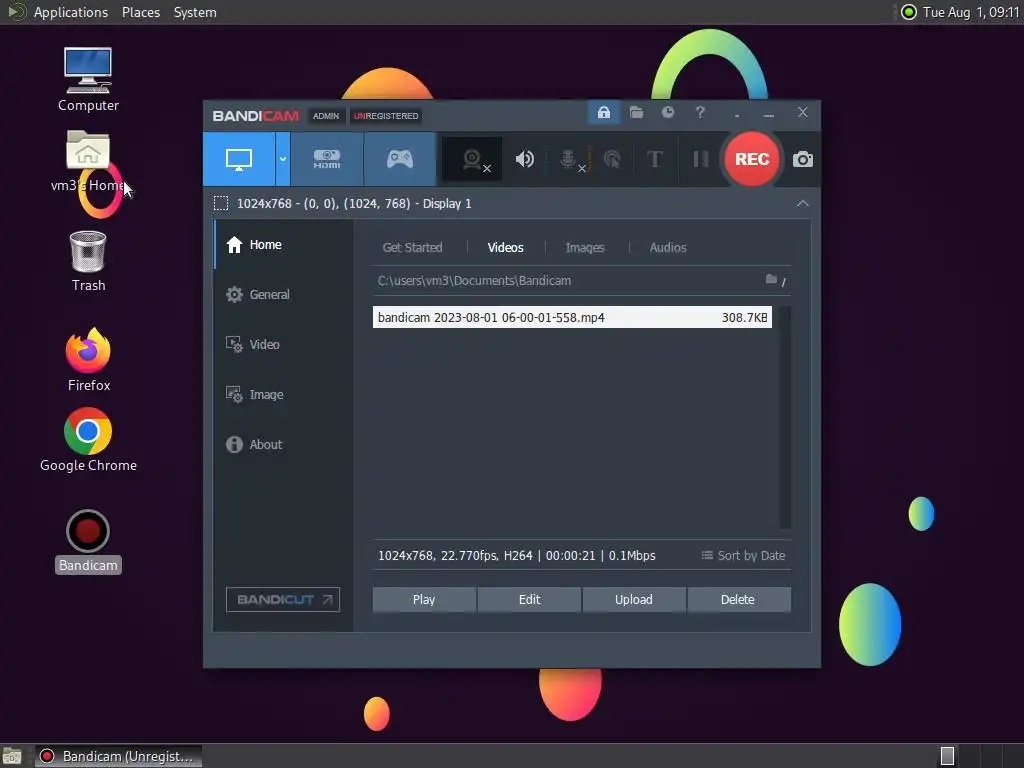
Task: Take a screenshot with camera icon
Action: tap(803, 159)
